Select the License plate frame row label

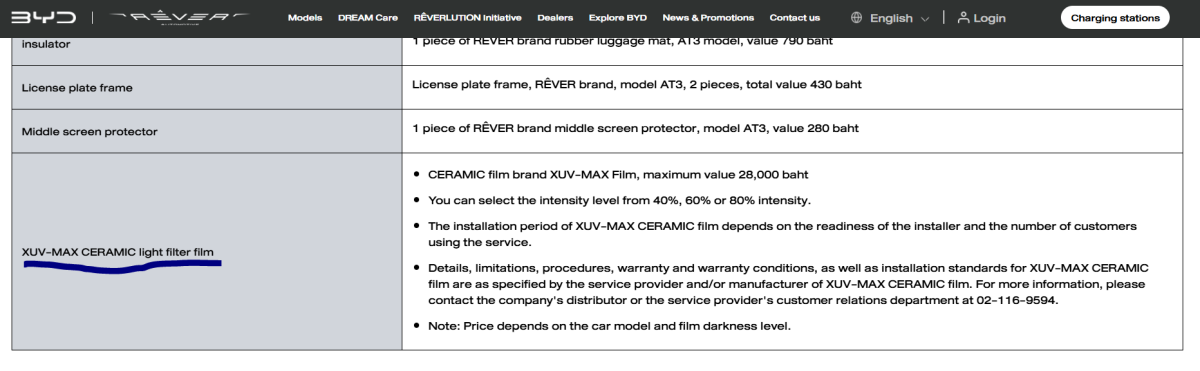(77, 88)
